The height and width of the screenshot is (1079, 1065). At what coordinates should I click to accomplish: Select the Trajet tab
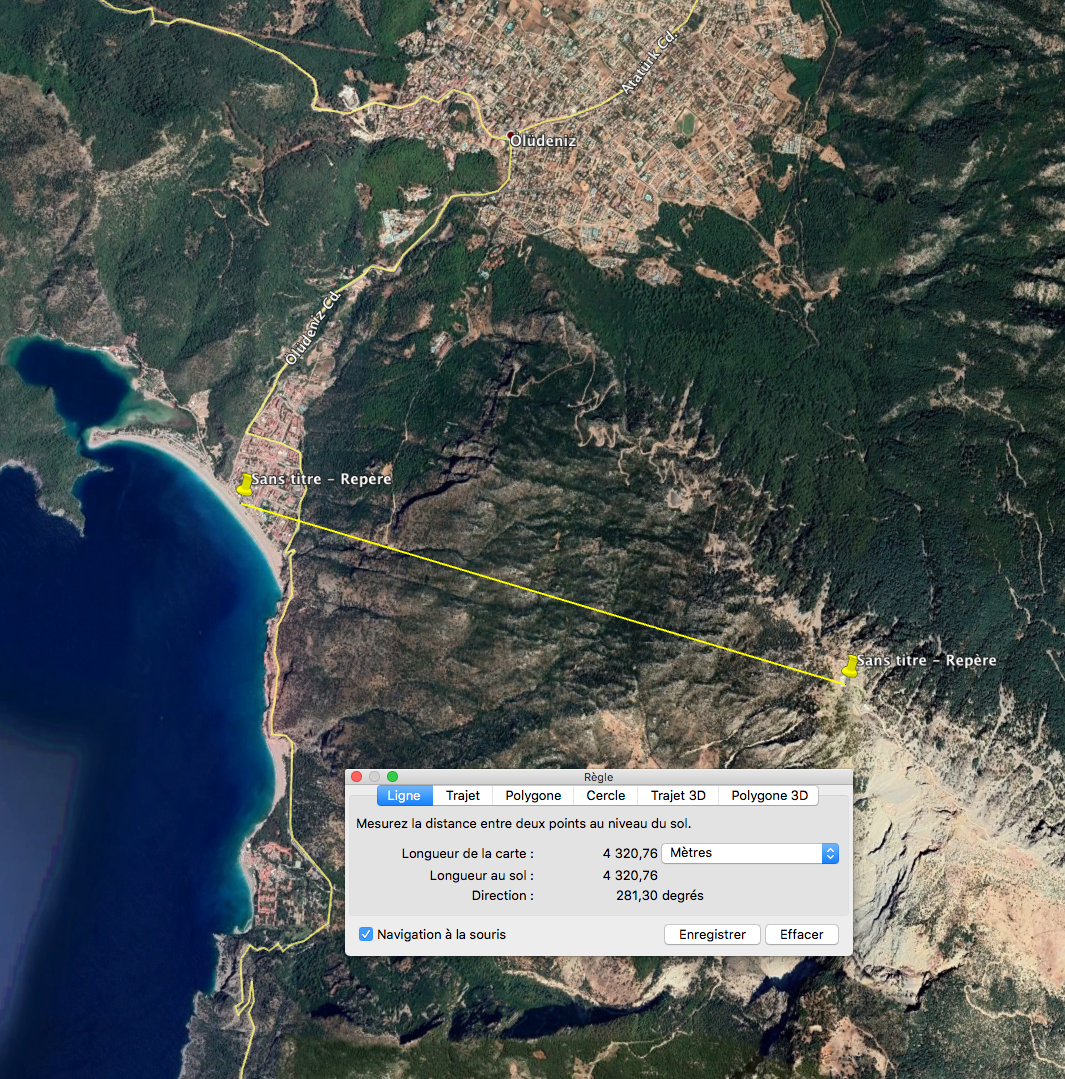click(463, 795)
